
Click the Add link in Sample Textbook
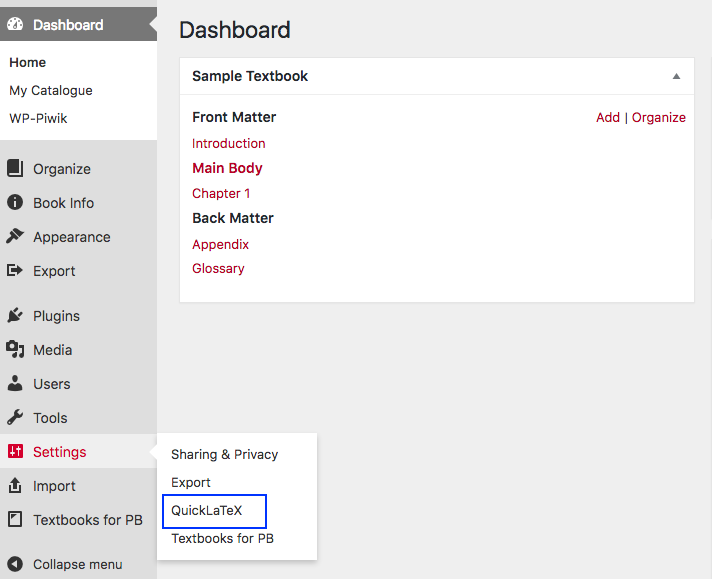608,117
